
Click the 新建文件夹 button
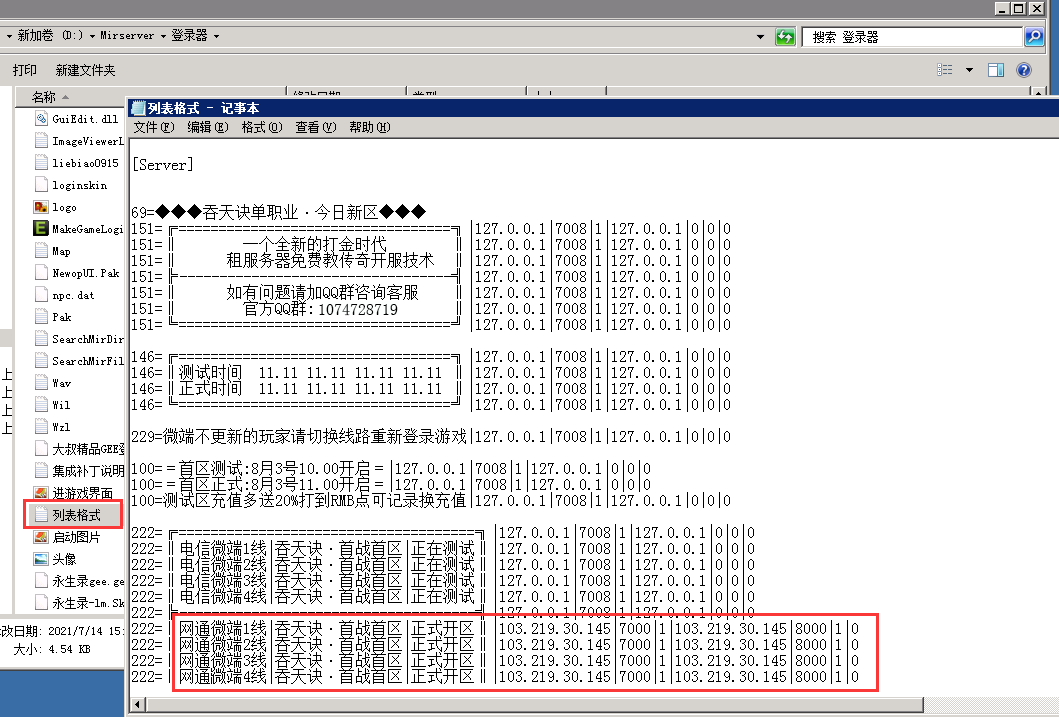coord(86,70)
